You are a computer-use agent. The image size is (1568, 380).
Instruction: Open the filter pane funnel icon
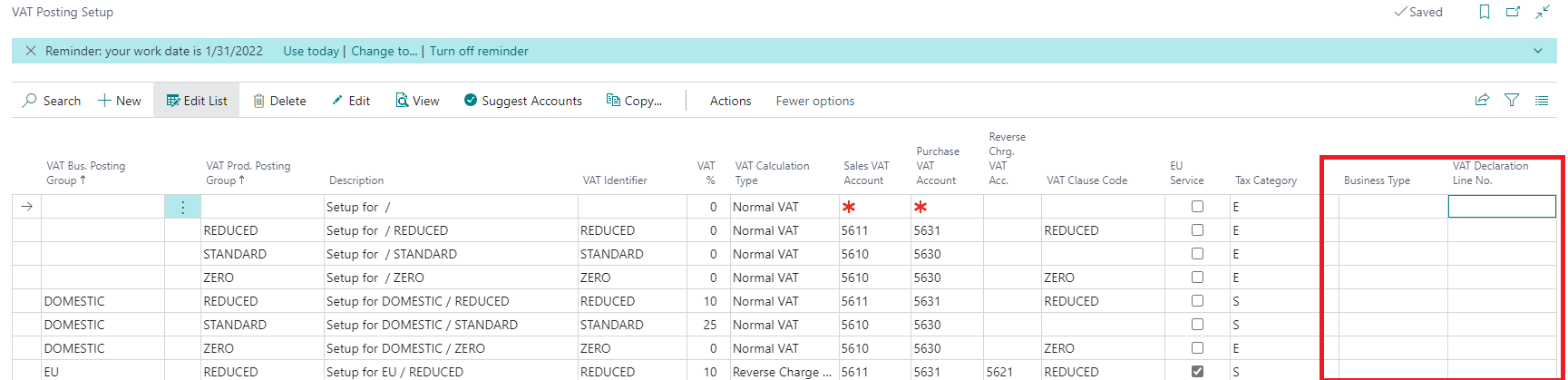coord(1512,101)
